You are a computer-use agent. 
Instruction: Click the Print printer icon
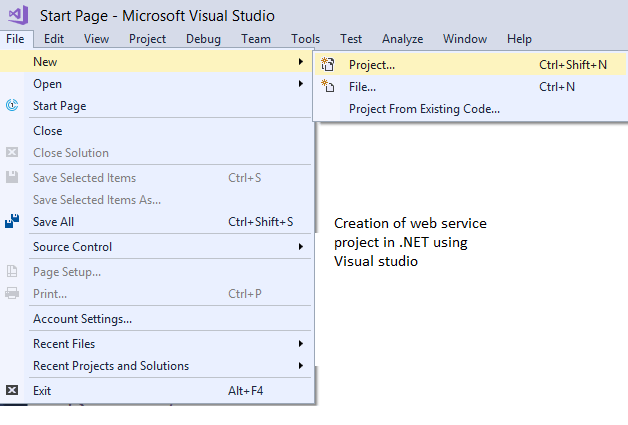[x=12, y=293]
